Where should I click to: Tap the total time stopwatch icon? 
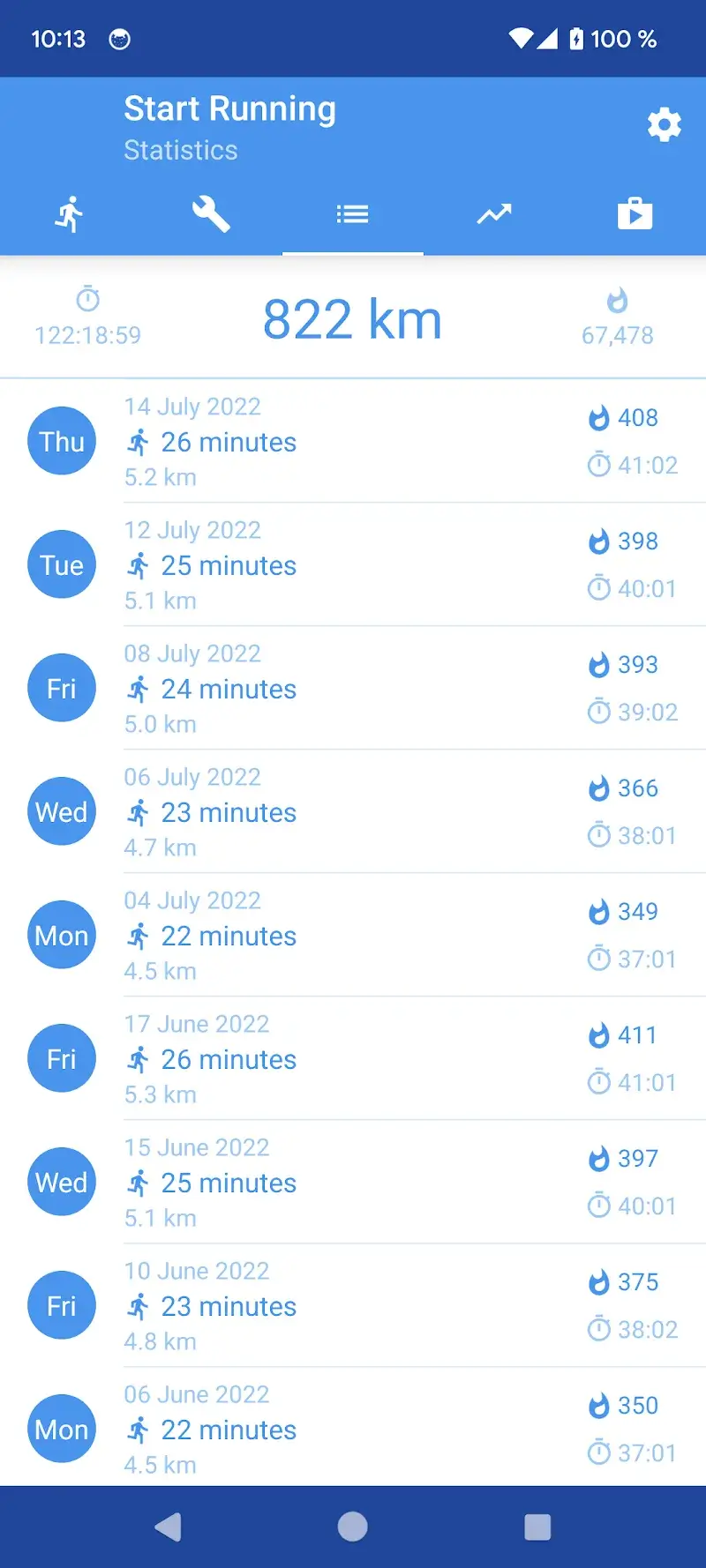pos(87,299)
